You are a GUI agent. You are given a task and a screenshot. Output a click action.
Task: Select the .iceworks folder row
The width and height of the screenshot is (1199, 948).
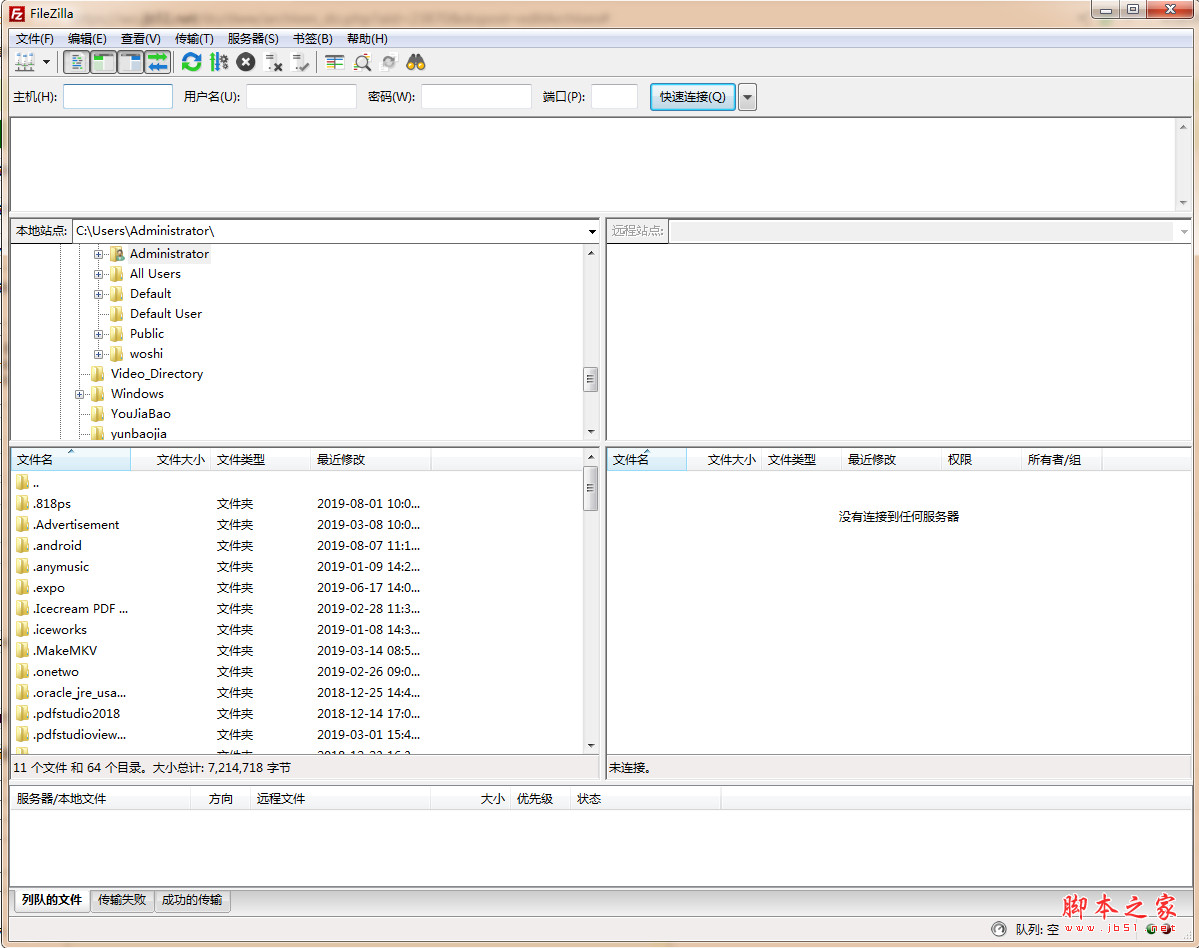coord(298,630)
